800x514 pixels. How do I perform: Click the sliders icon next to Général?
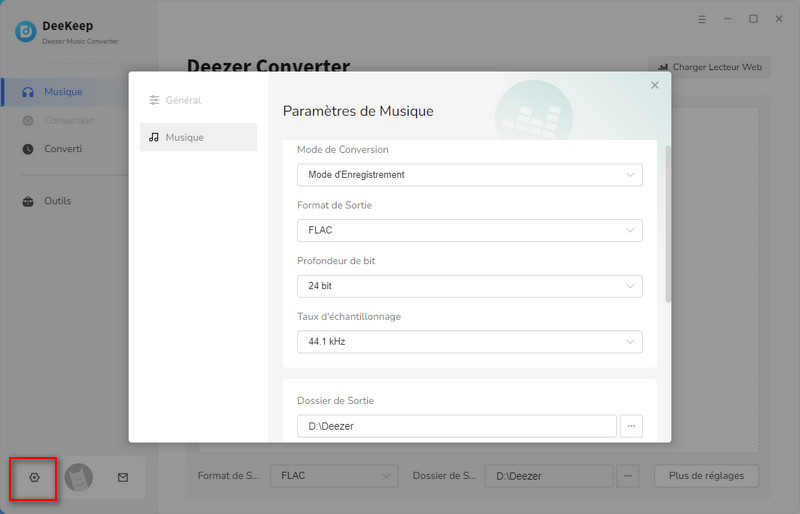[x=154, y=100]
